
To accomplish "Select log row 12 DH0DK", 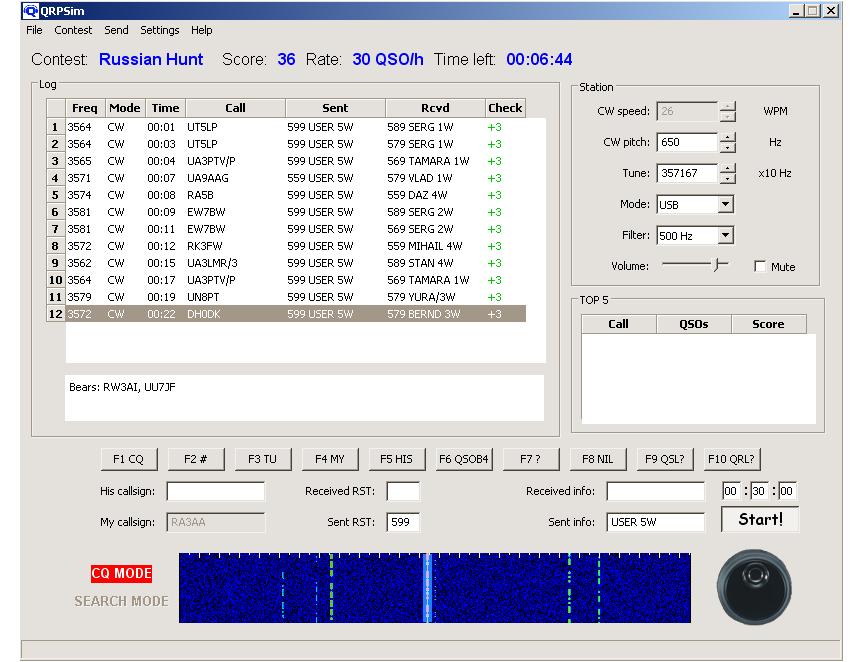I will coord(286,314).
